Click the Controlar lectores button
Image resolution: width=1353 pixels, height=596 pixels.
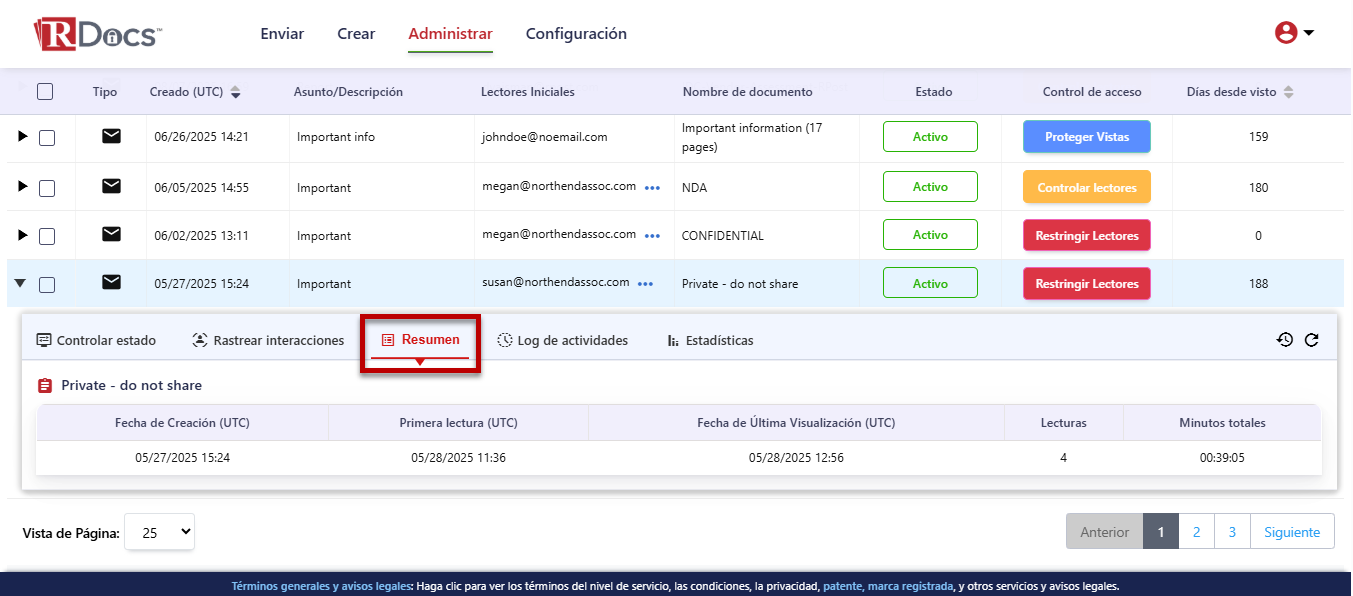pos(1086,187)
